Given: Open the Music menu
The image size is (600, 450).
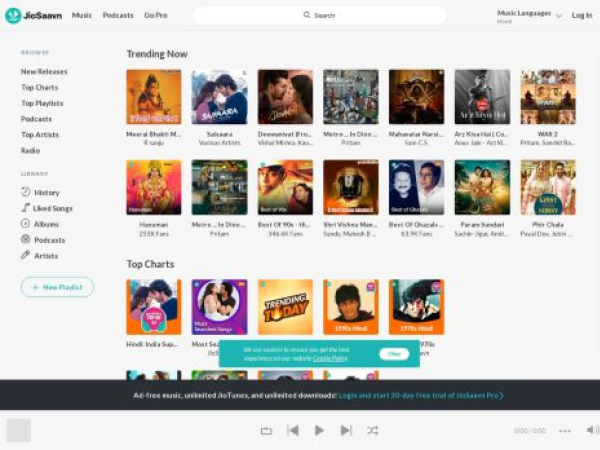Looking at the screenshot, I should (82, 15).
